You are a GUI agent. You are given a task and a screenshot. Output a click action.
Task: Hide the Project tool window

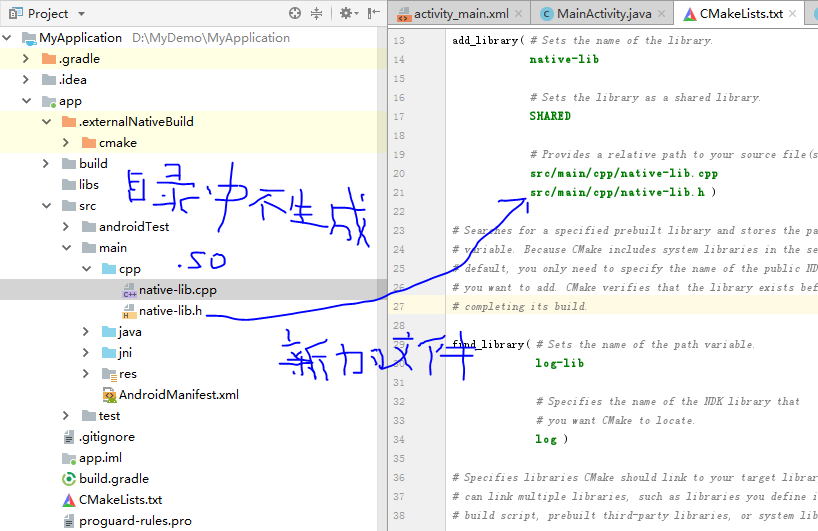pos(374,14)
